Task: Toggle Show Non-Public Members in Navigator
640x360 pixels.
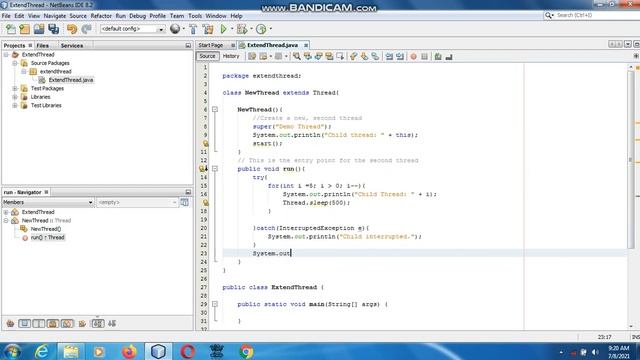Action: pyautogui.click(x=53, y=324)
